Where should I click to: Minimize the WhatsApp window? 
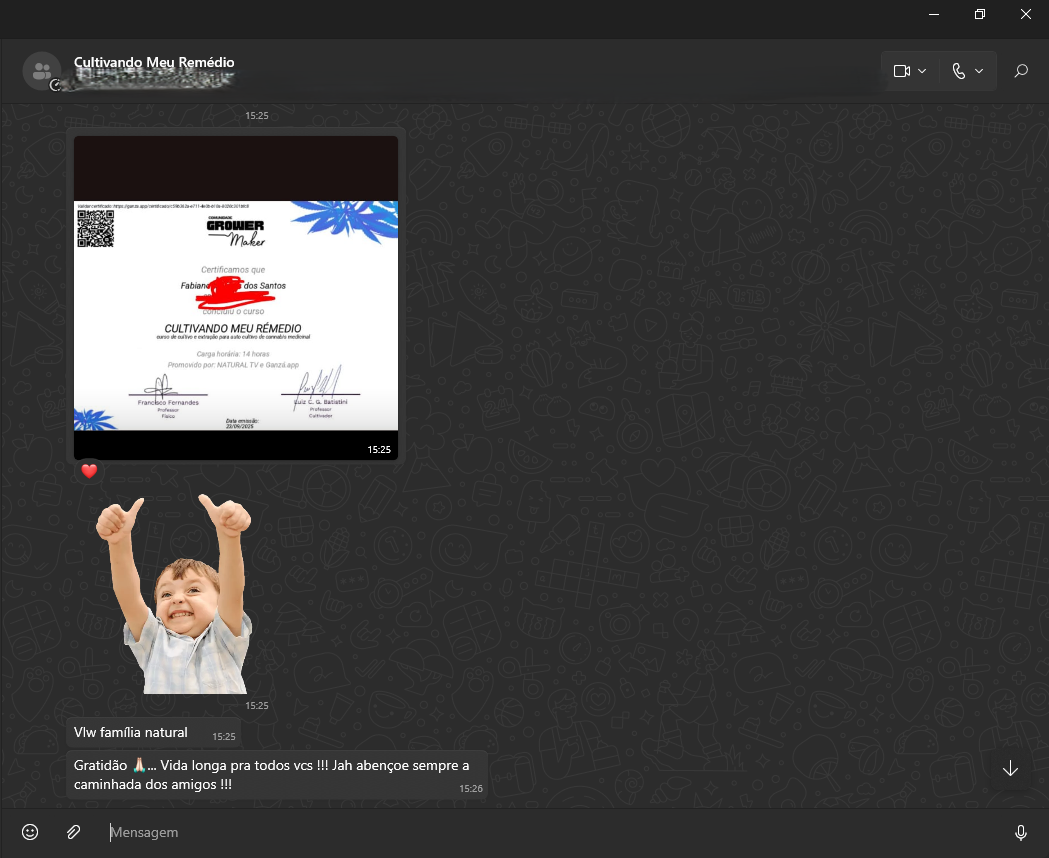click(934, 14)
